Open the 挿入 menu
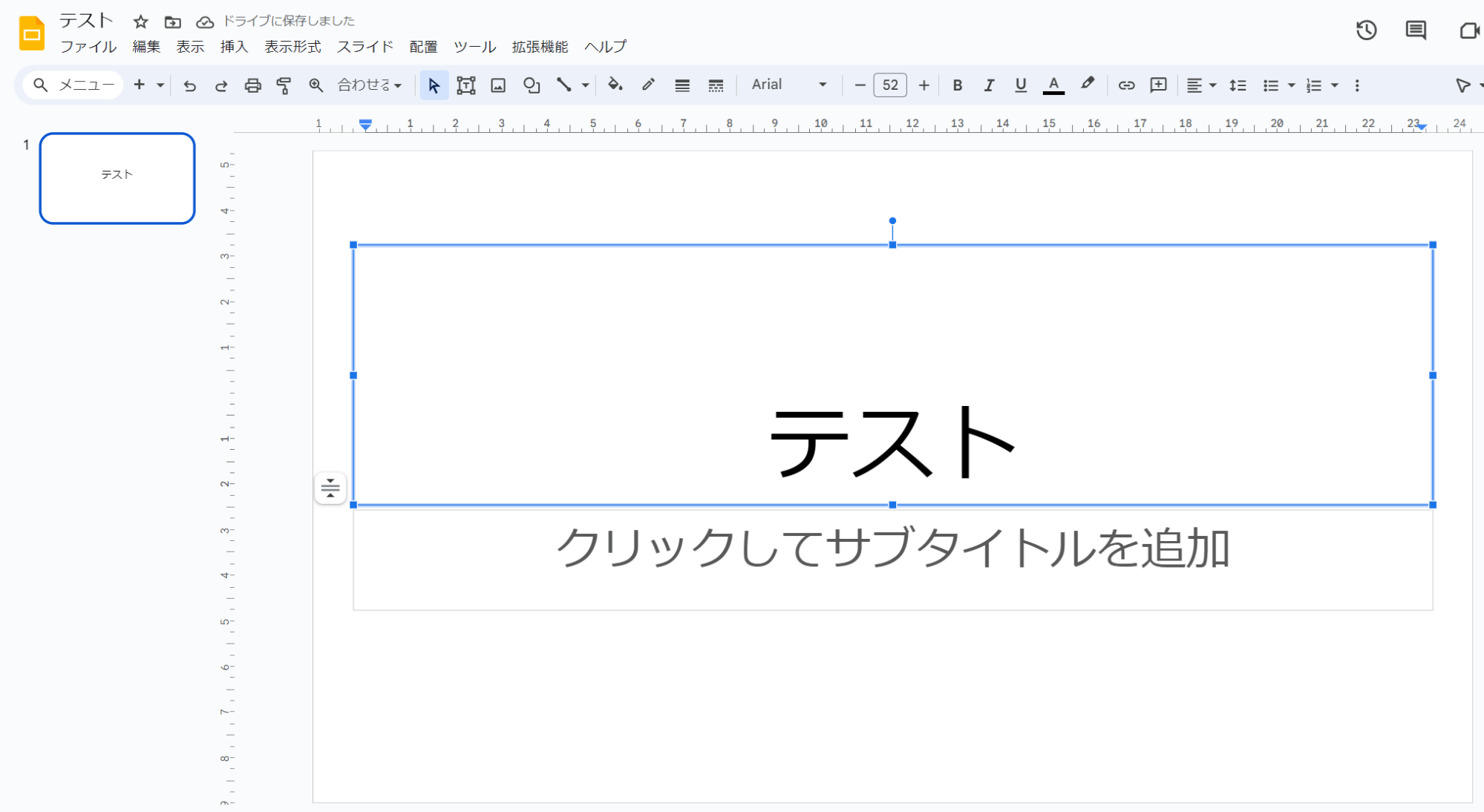 tap(234, 47)
